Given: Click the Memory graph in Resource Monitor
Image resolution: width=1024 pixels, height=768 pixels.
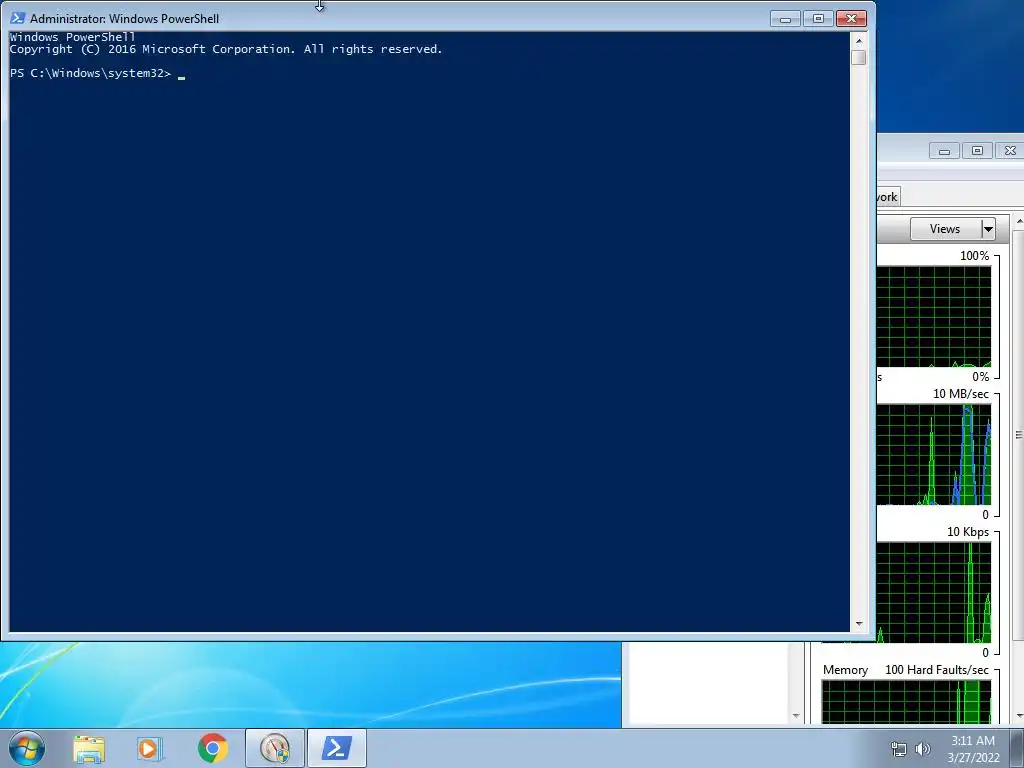Looking at the screenshot, I should point(906,701).
